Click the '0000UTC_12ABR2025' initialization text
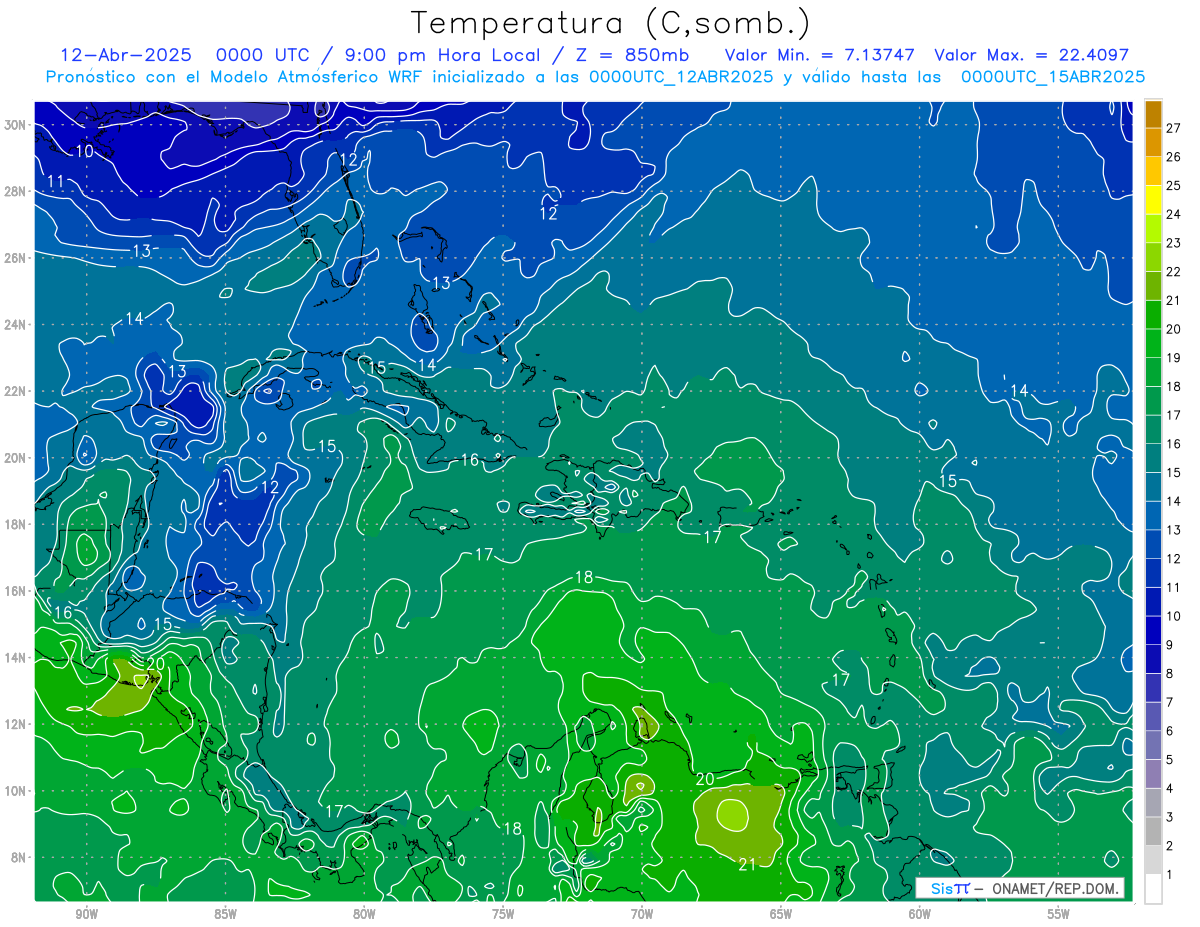1200x927 pixels. [682, 77]
